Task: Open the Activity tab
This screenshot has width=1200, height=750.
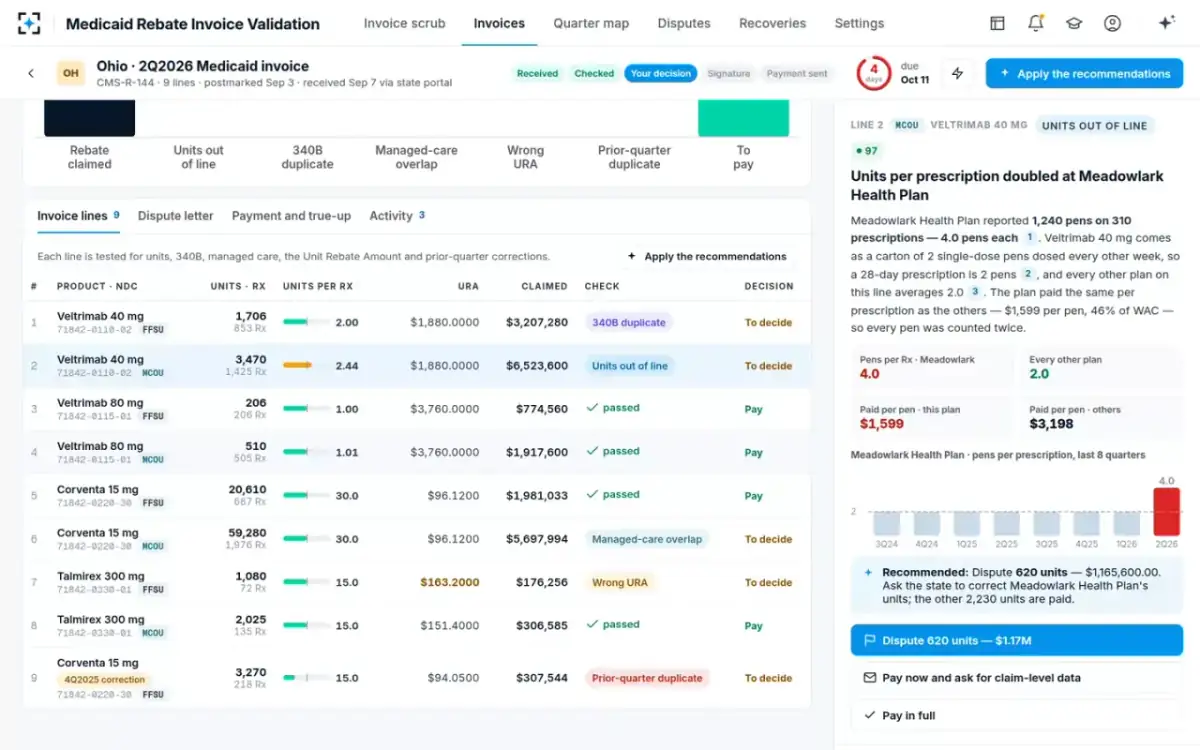Action: click(397, 216)
